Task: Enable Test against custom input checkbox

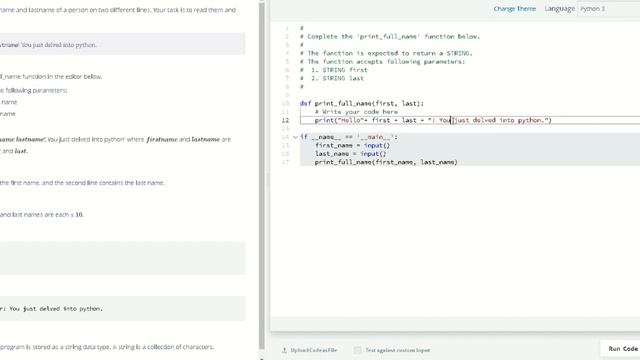Action: 358,350
